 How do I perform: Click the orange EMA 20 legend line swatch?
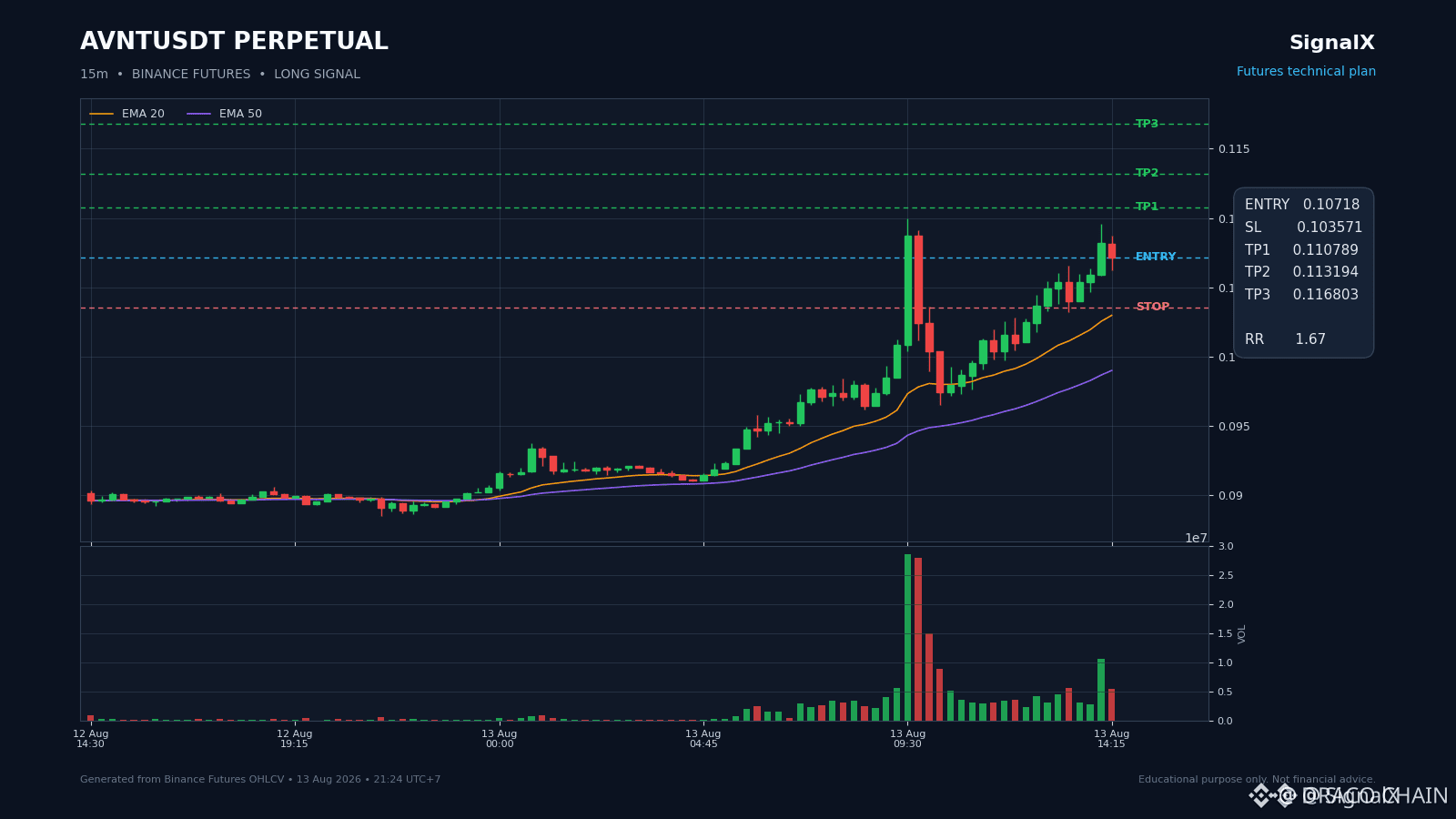click(101, 114)
